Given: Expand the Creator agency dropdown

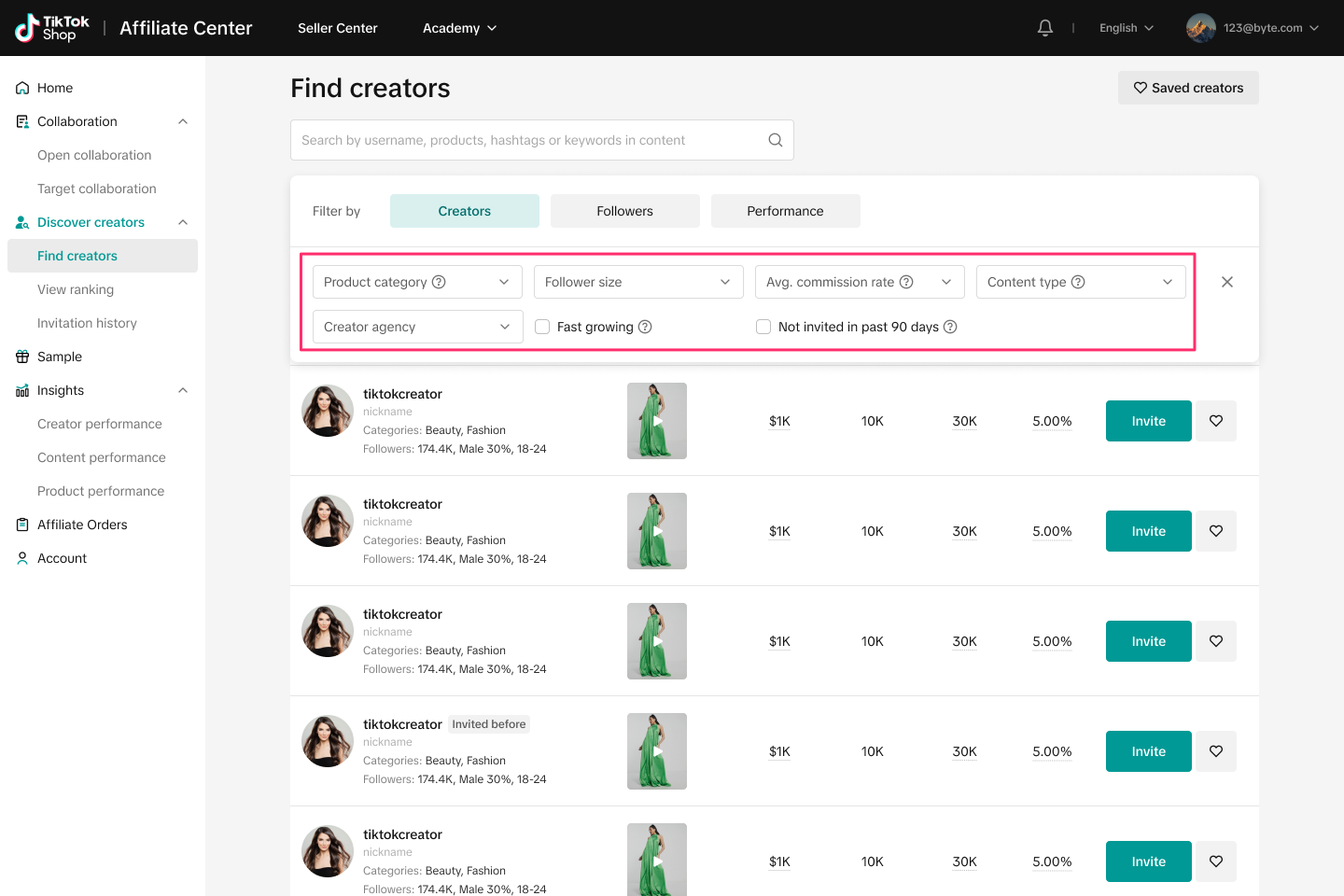Looking at the screenshot, I should pyautogui.click(x=417, y=327).
